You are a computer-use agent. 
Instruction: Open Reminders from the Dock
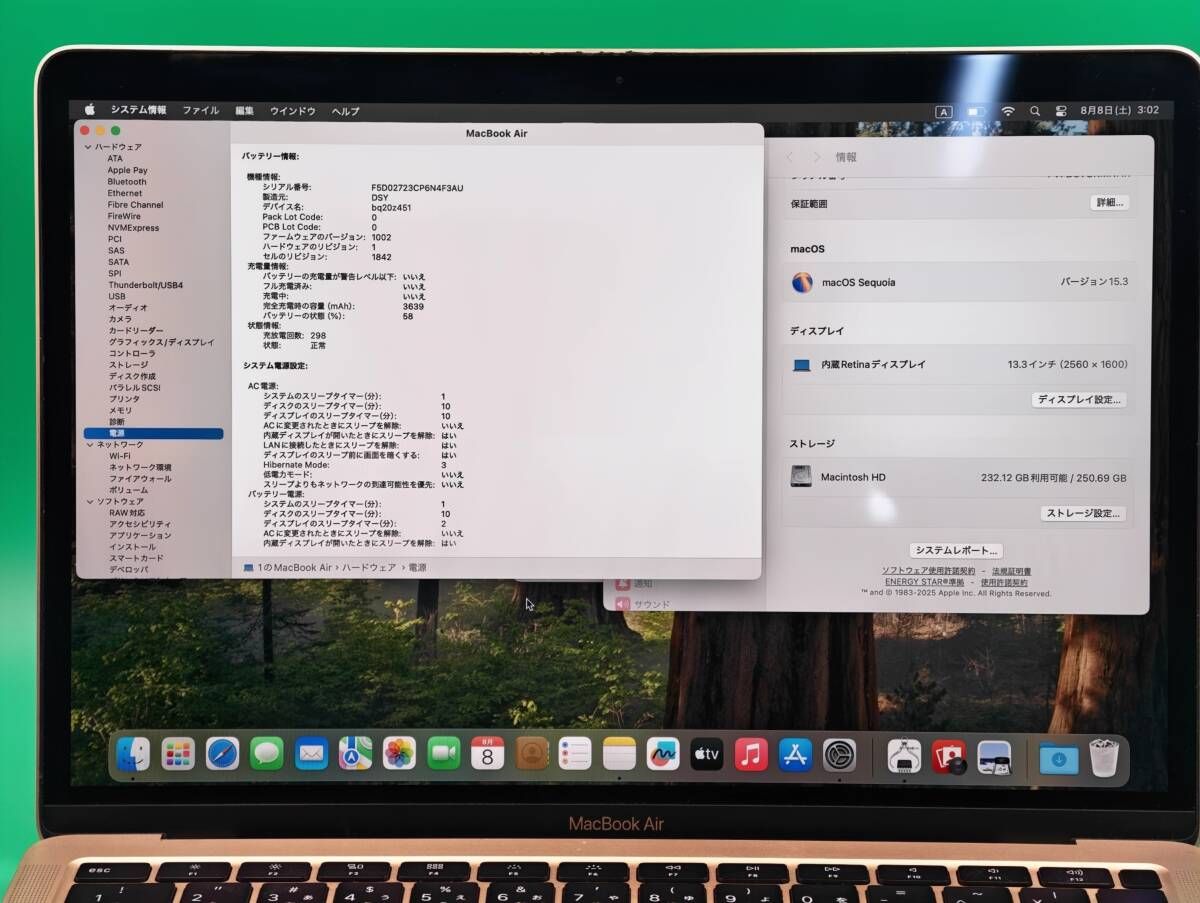point(575,753)
